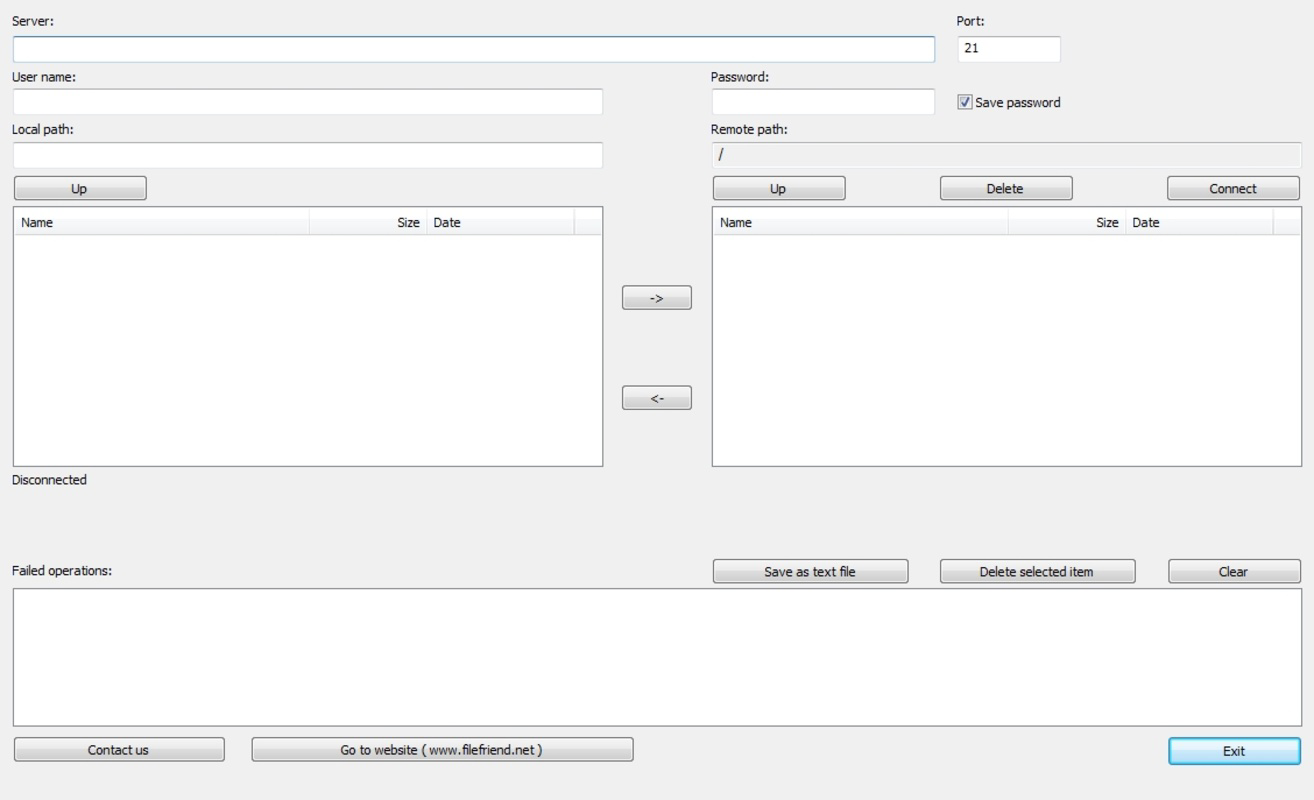This screenshot has height=800, width=1314.
Task: Click the Local path input field
Action: [308, 155]
